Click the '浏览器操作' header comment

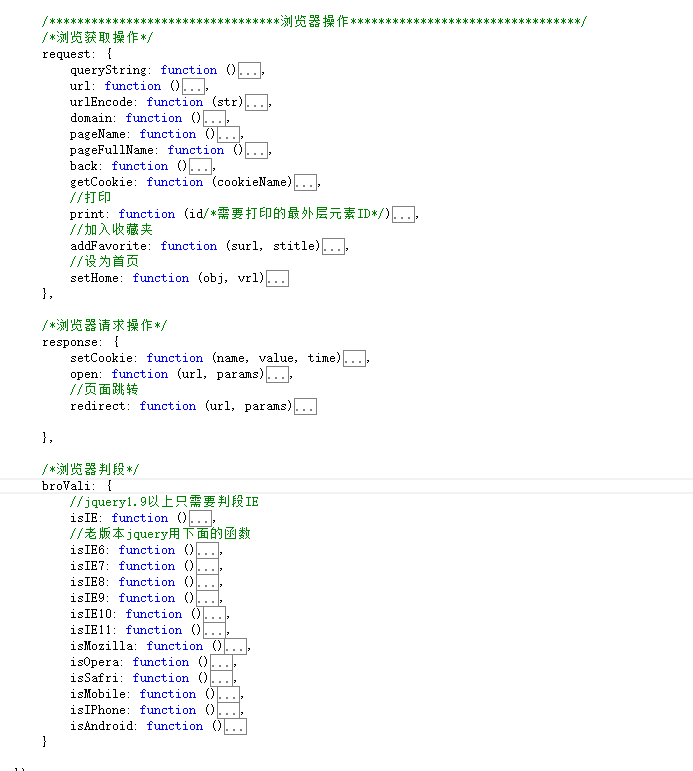314,21
